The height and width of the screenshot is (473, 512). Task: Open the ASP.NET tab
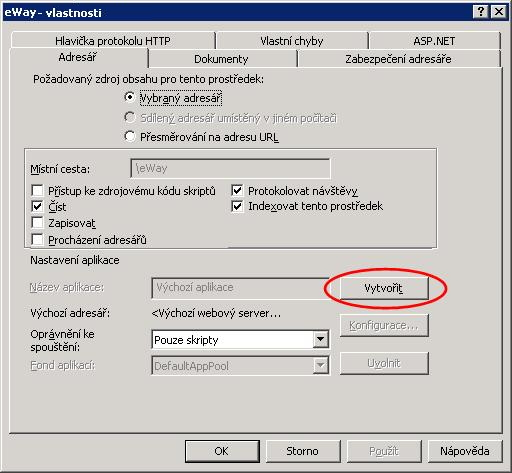tap(434, 41)
